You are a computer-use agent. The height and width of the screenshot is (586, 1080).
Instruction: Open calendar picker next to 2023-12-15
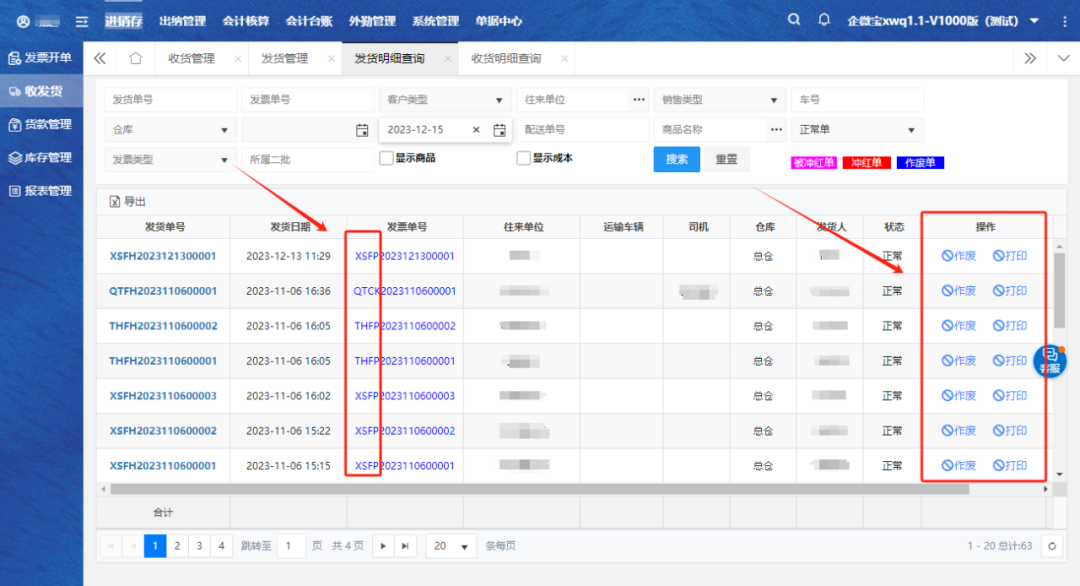tap(499, 130)
